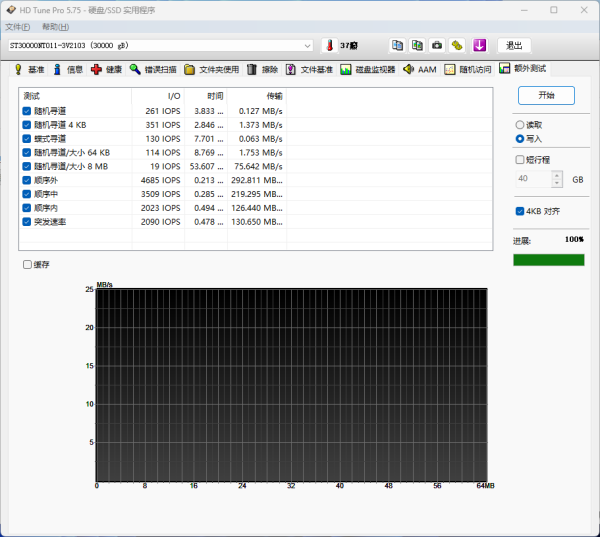Screen dimensions: 600x537
Task: Uncheck the 随机寻道 4 KB test
Action: 27,125
